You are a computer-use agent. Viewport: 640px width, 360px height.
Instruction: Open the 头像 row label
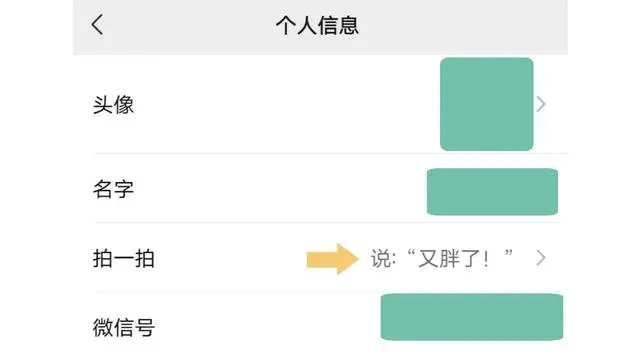pyautogui.click(x=113, y=105)
